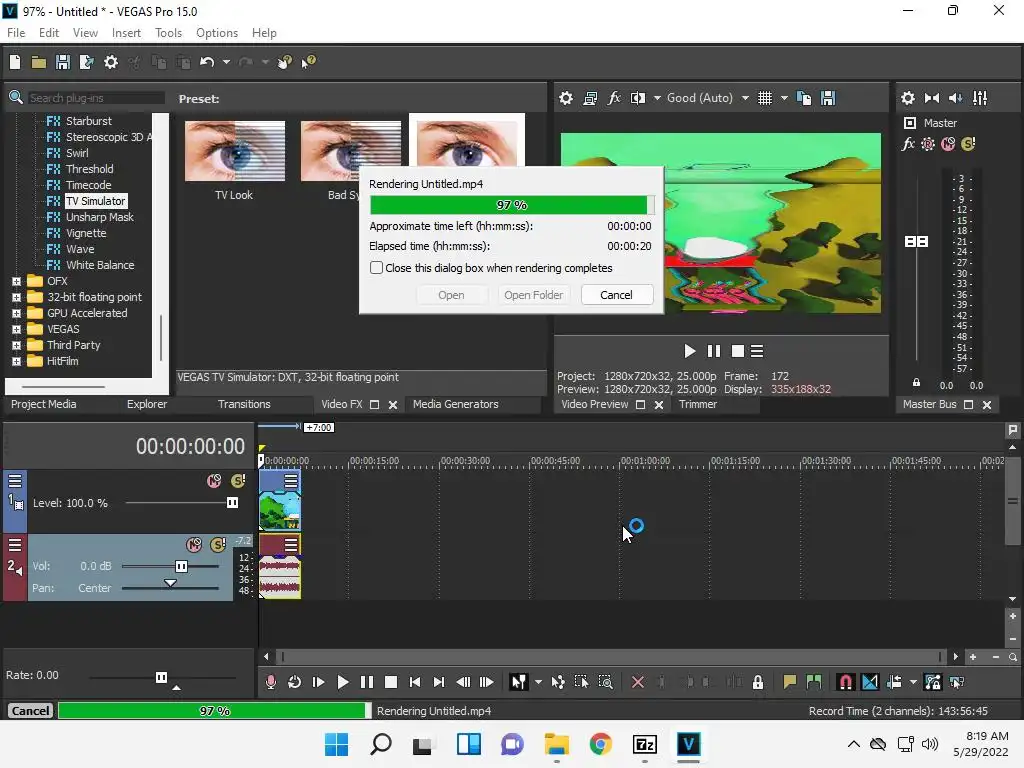Stop playback in the timeline transport bar
The image size is (1024, 768).
[391, 682]
